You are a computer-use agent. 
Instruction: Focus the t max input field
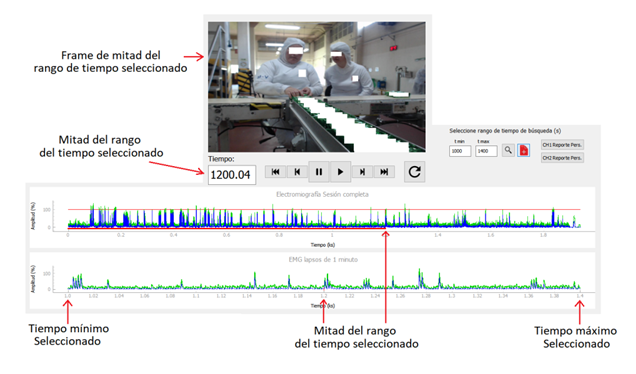pos(486,151)
